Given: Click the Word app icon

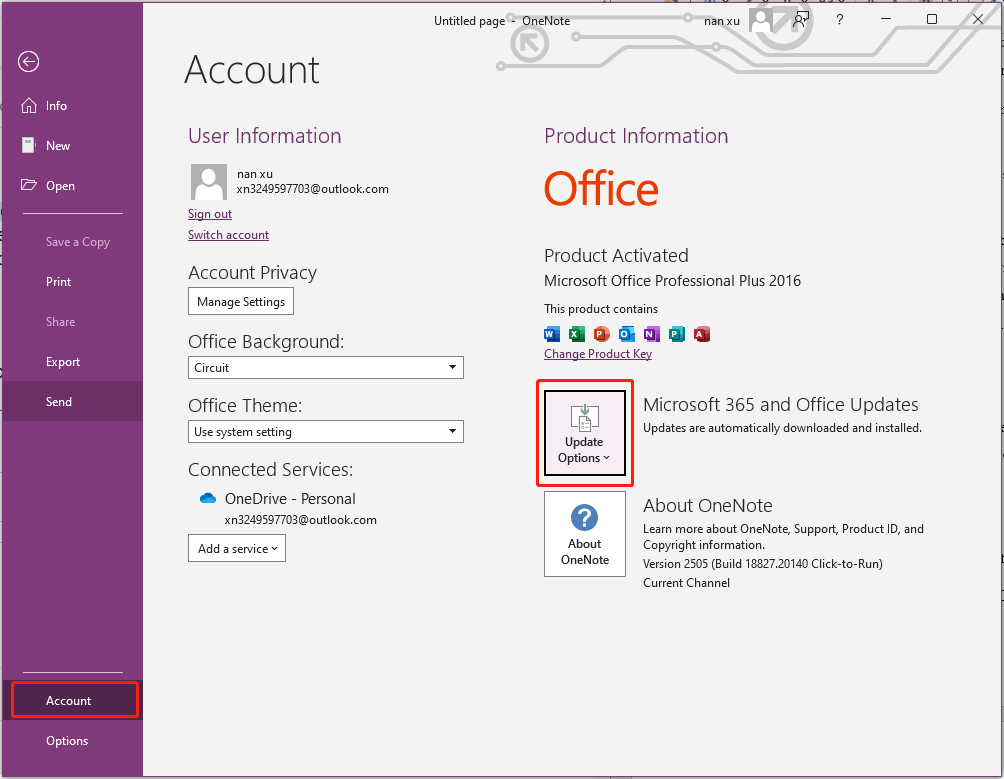Looking at the screenshot, I should coord(552,334).
